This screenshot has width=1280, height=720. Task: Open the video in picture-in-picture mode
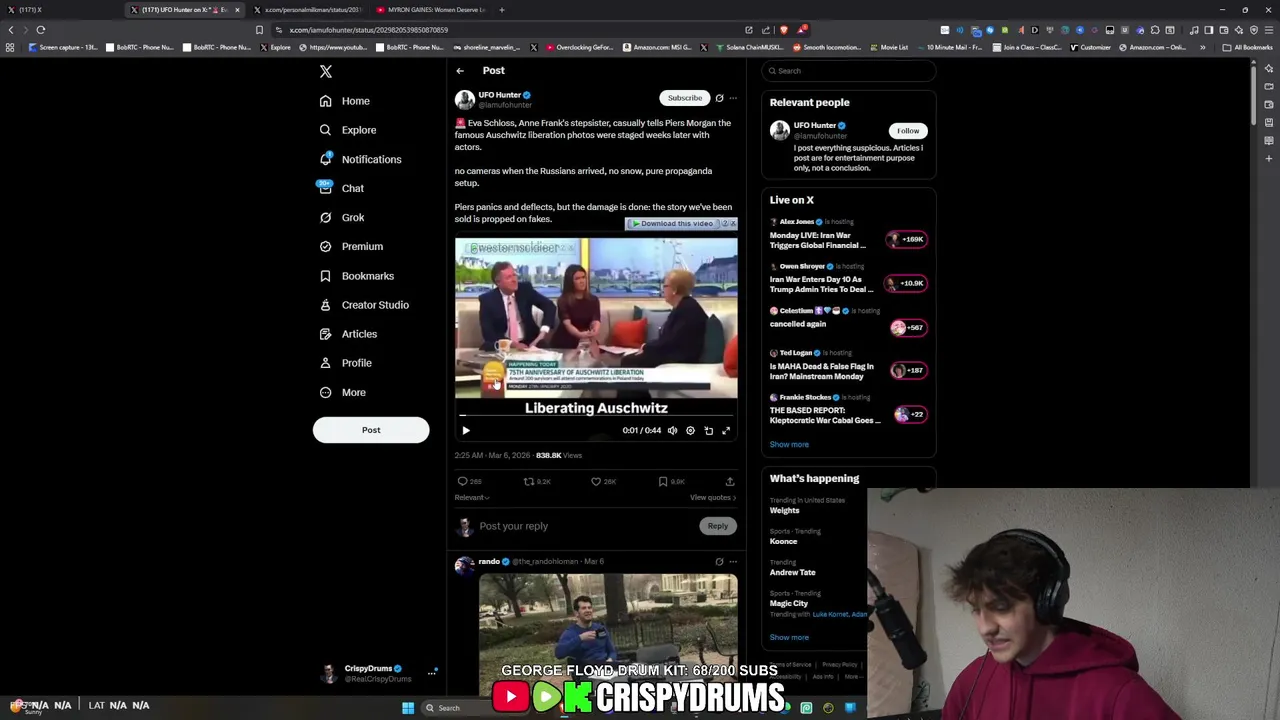[708, 430]
